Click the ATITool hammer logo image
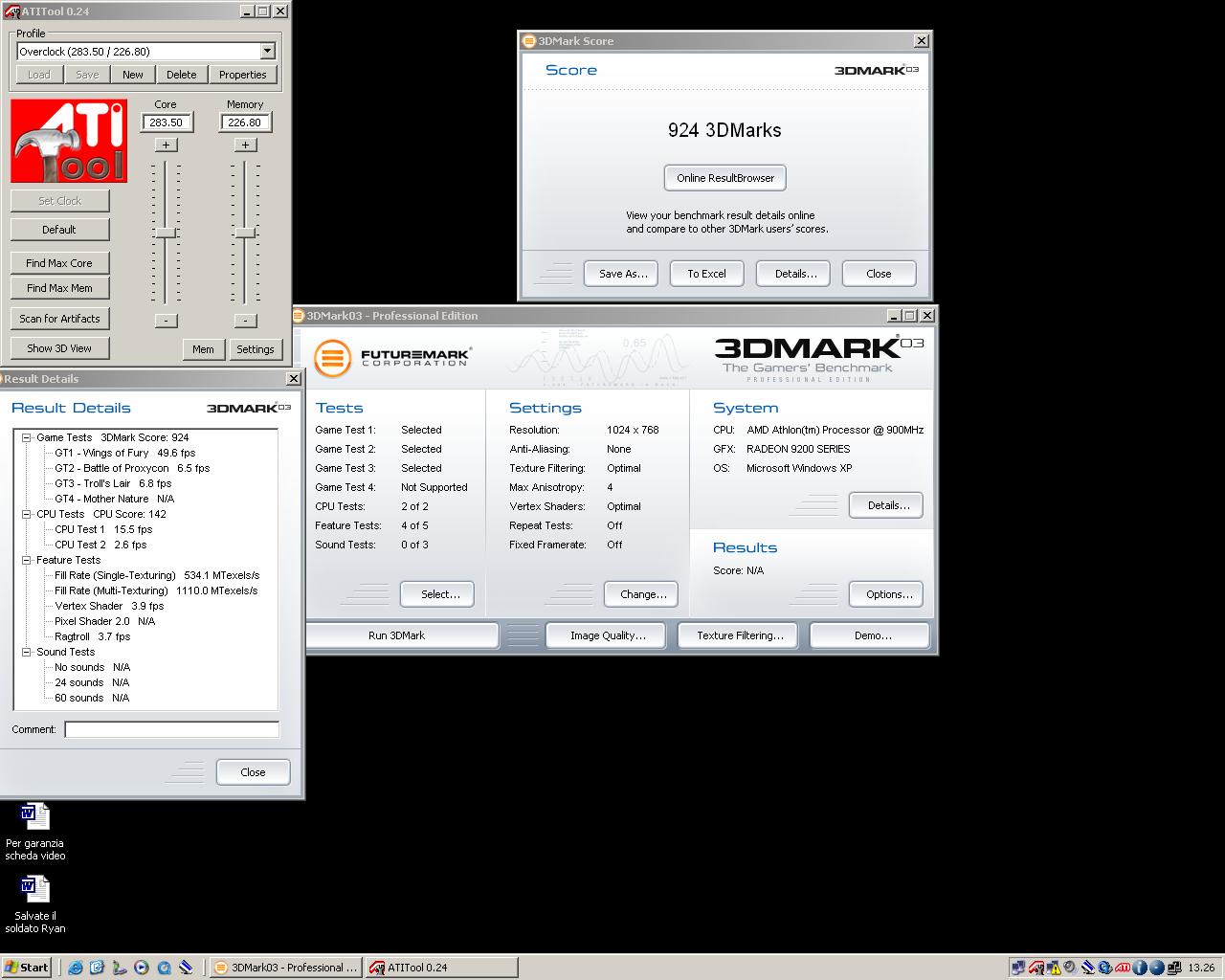This screenshot has height=980, width=1225. [68, 141]
